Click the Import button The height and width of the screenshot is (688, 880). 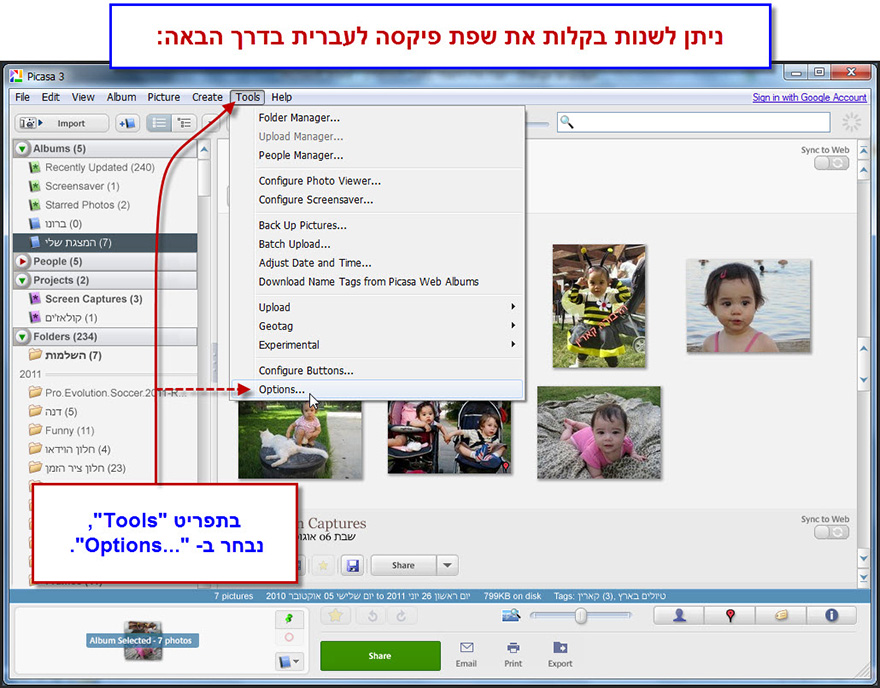[61, 123]
